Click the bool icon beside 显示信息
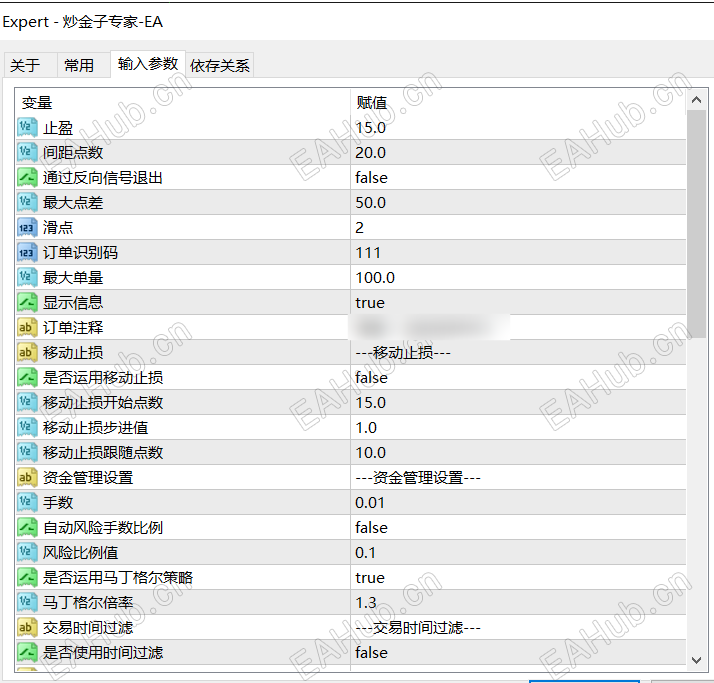The image size is (714, 683). tap(27, 303)
